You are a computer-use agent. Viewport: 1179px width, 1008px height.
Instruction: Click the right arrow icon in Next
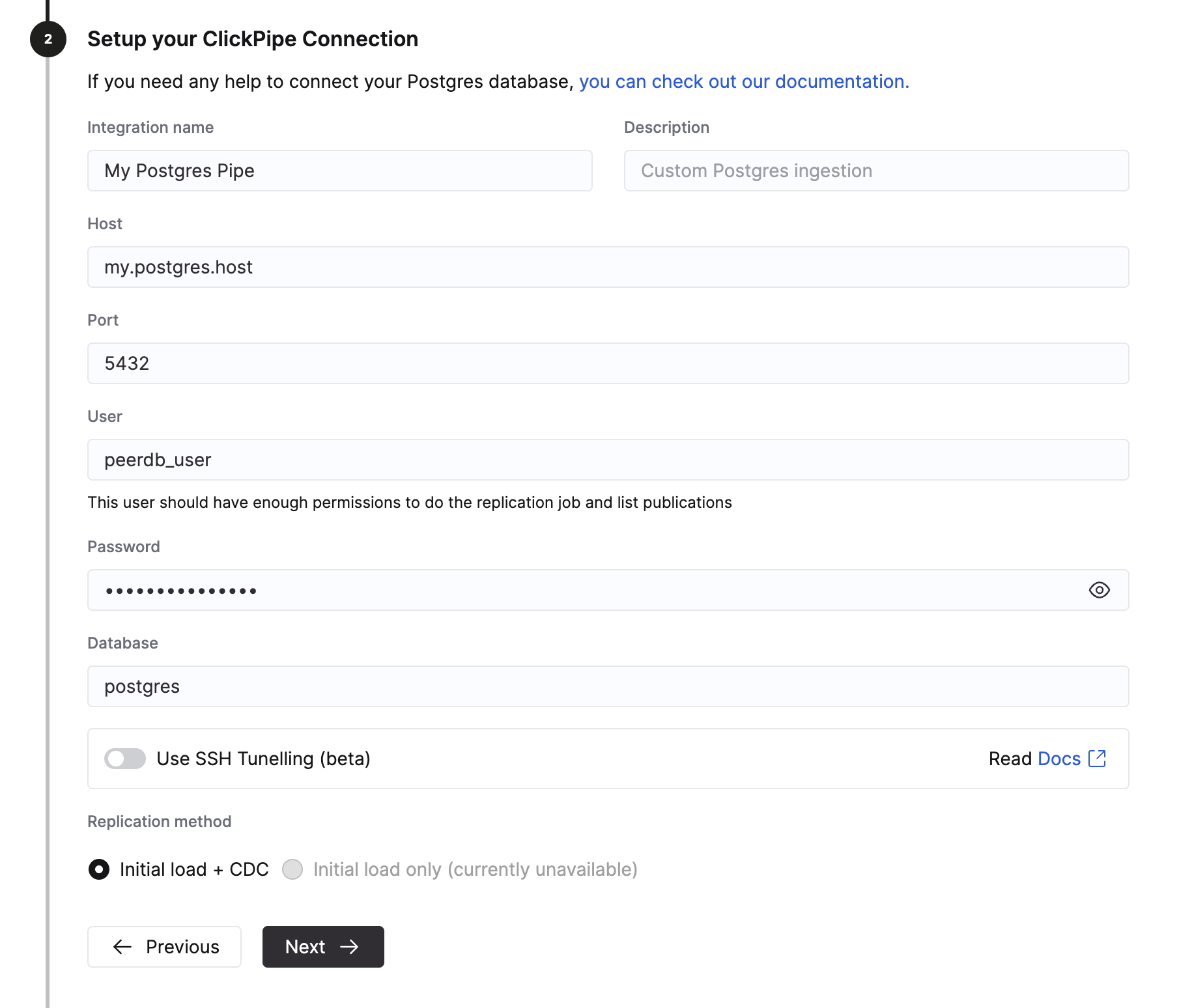tap(350, 947)
